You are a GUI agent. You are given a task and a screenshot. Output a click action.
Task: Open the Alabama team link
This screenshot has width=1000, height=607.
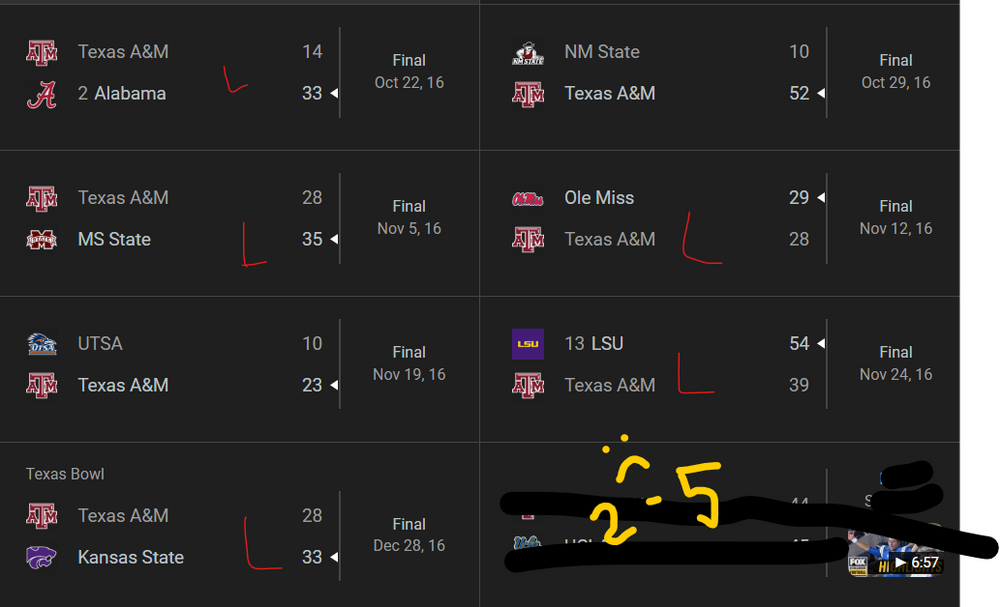(x=130, y=94)
